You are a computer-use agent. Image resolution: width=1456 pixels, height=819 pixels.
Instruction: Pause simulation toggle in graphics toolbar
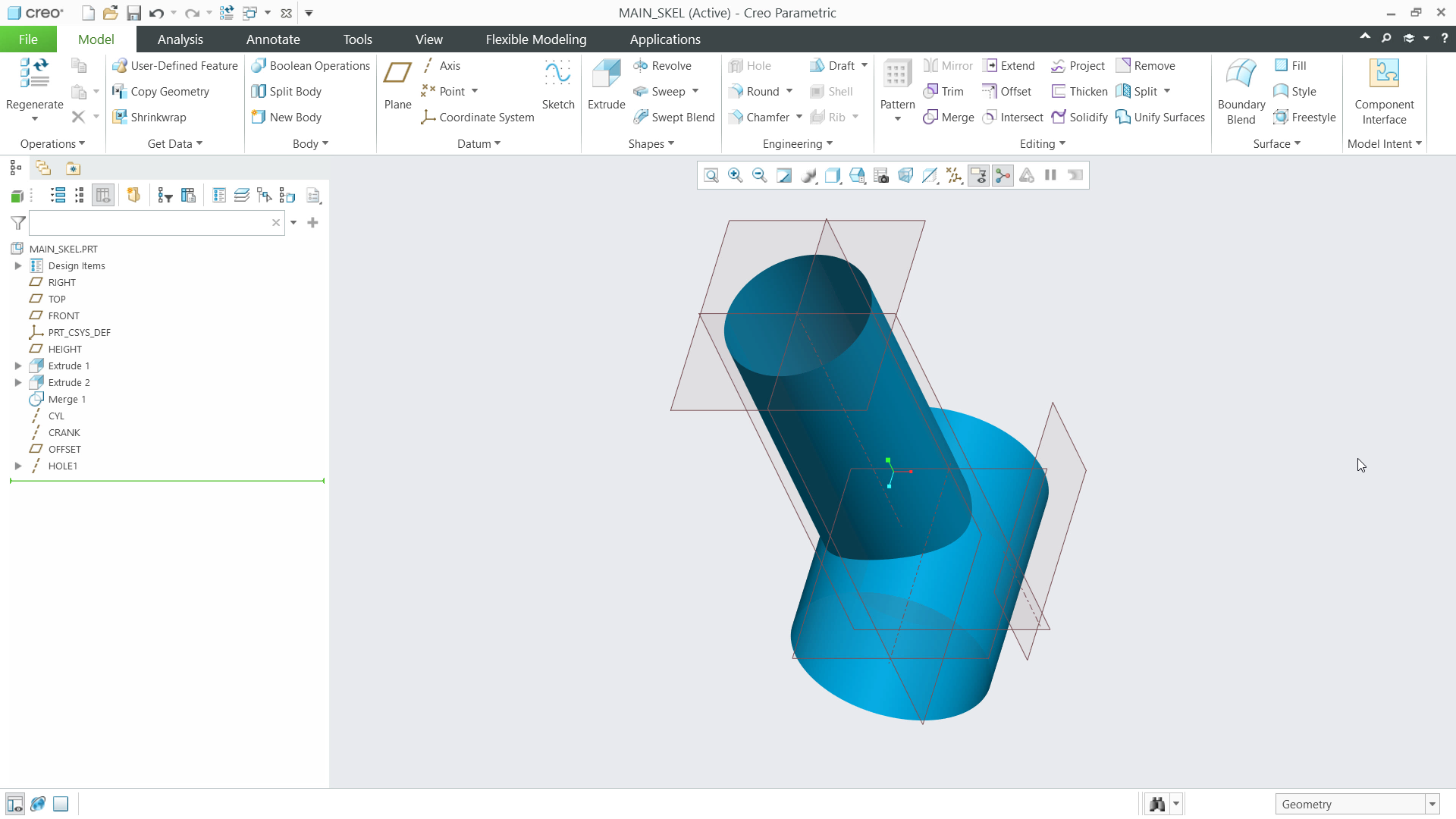(x=1050, y=176)
